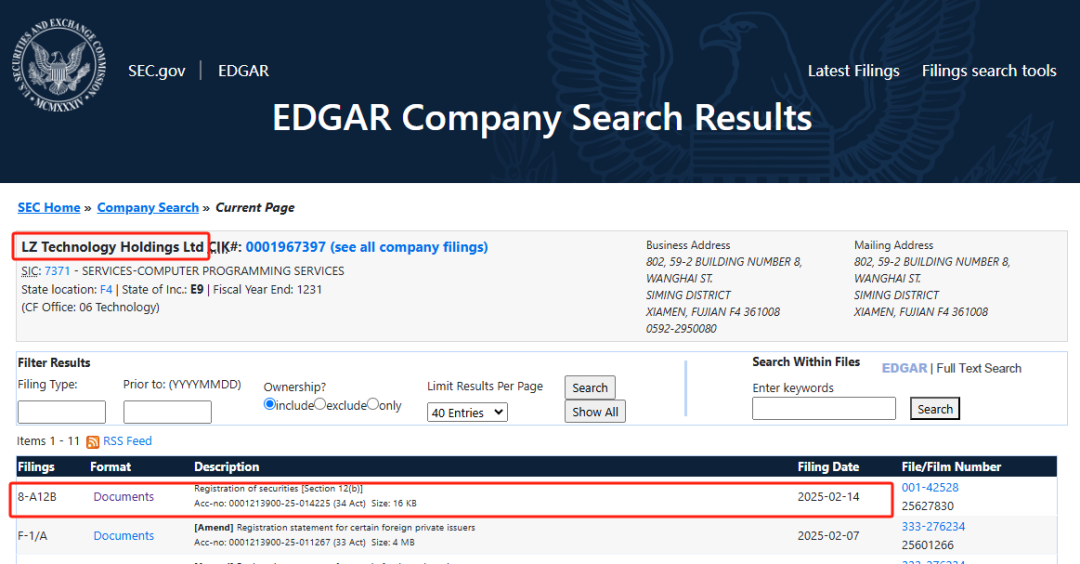Screen dimensions: 1080x564
Task: Open the 40 Entries results dropdown
Action: (467, 412)
